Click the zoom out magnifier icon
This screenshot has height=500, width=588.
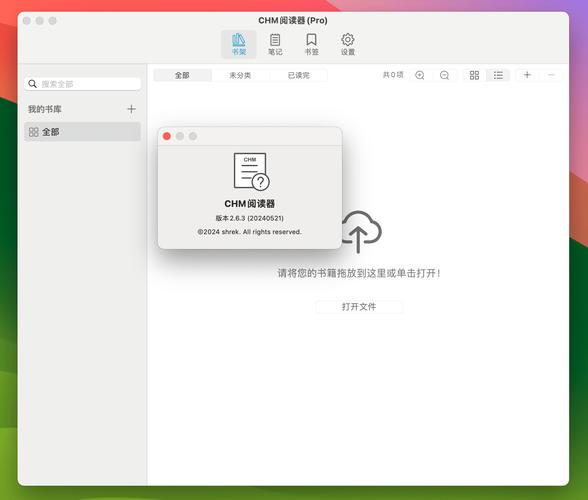[x=444, y=75]
